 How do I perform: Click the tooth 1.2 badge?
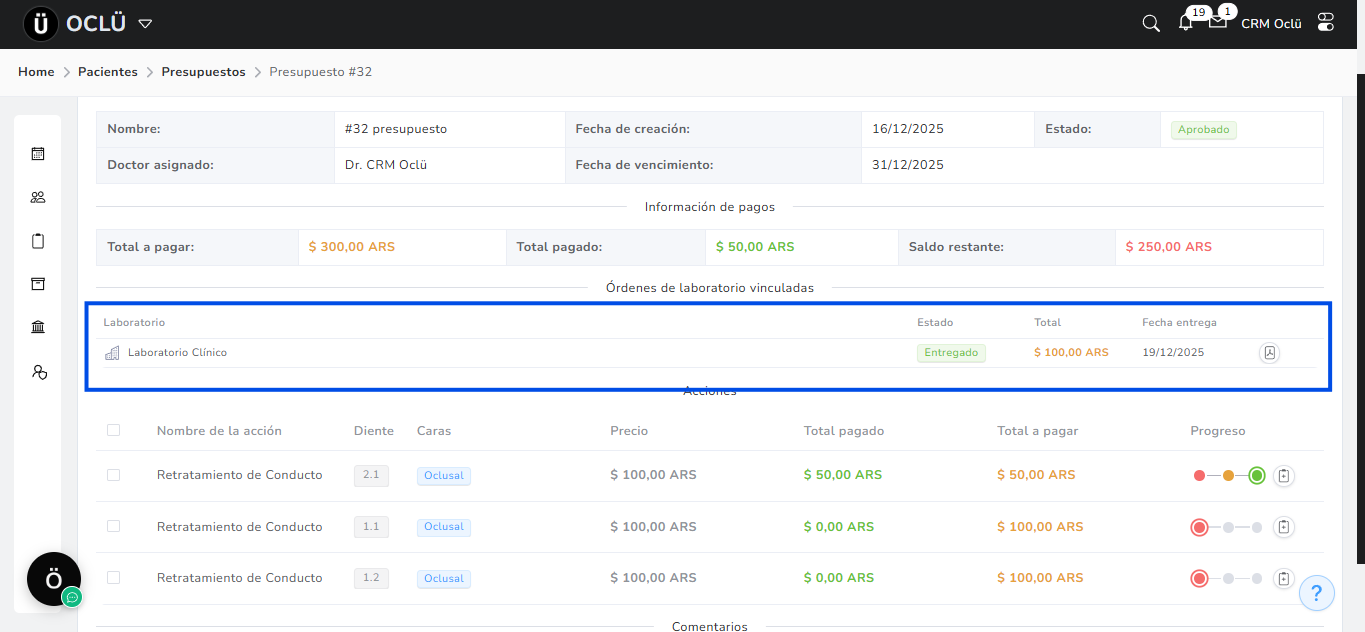pos(371,577)
